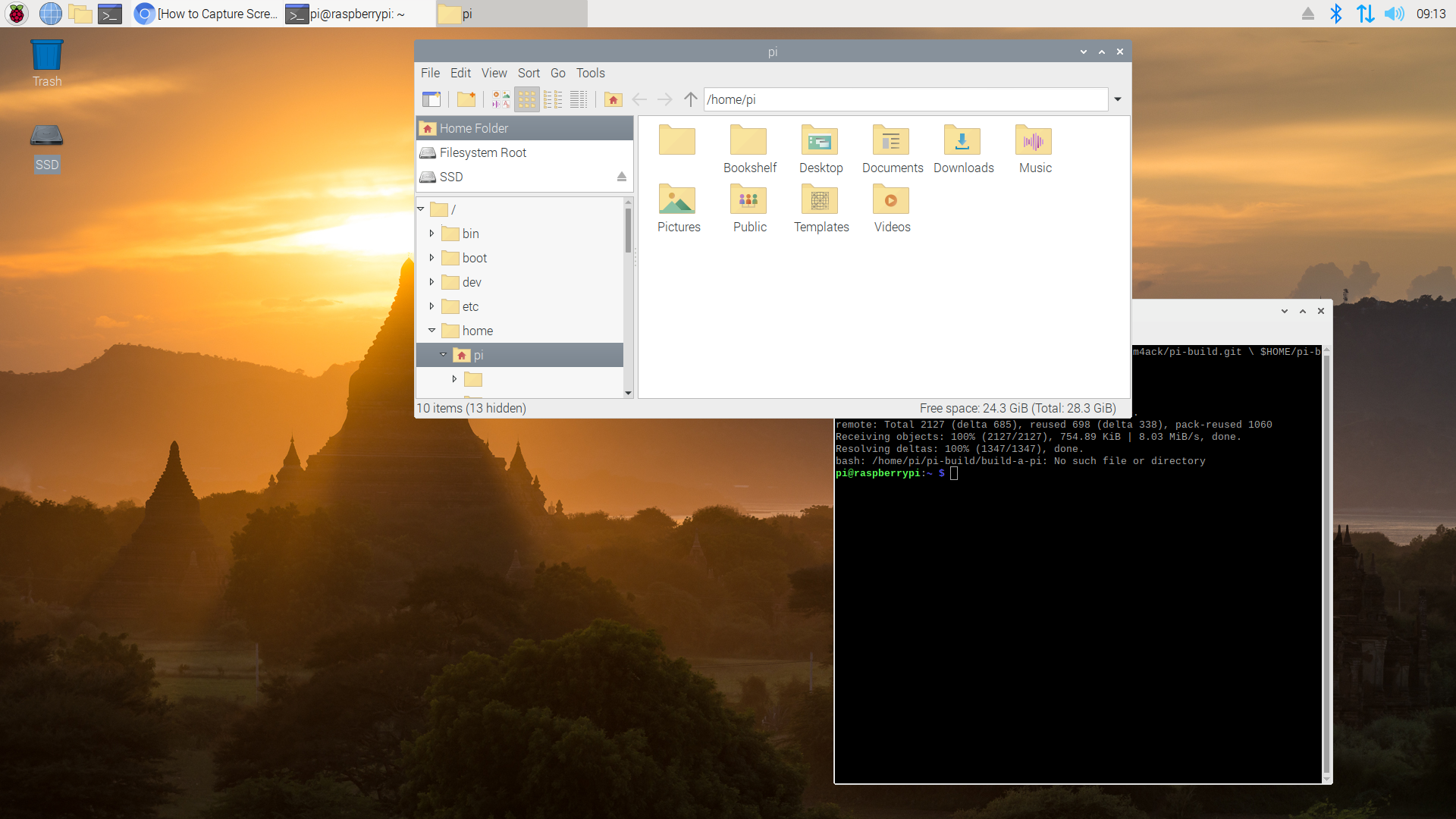Toggle icon view mode in toolbar
Viewport: 1456px width, 819px height.
pyautogui.click(x=527, y=99)
